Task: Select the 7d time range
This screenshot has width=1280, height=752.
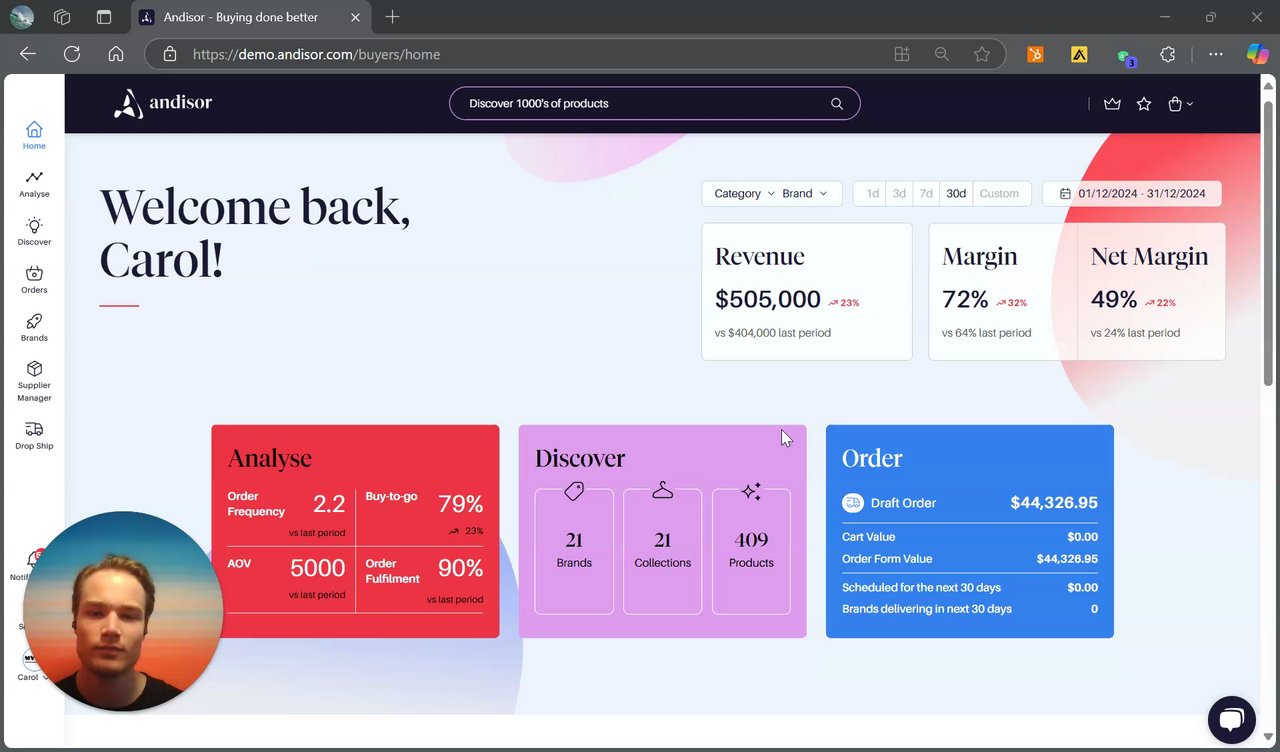Action: 926,194
